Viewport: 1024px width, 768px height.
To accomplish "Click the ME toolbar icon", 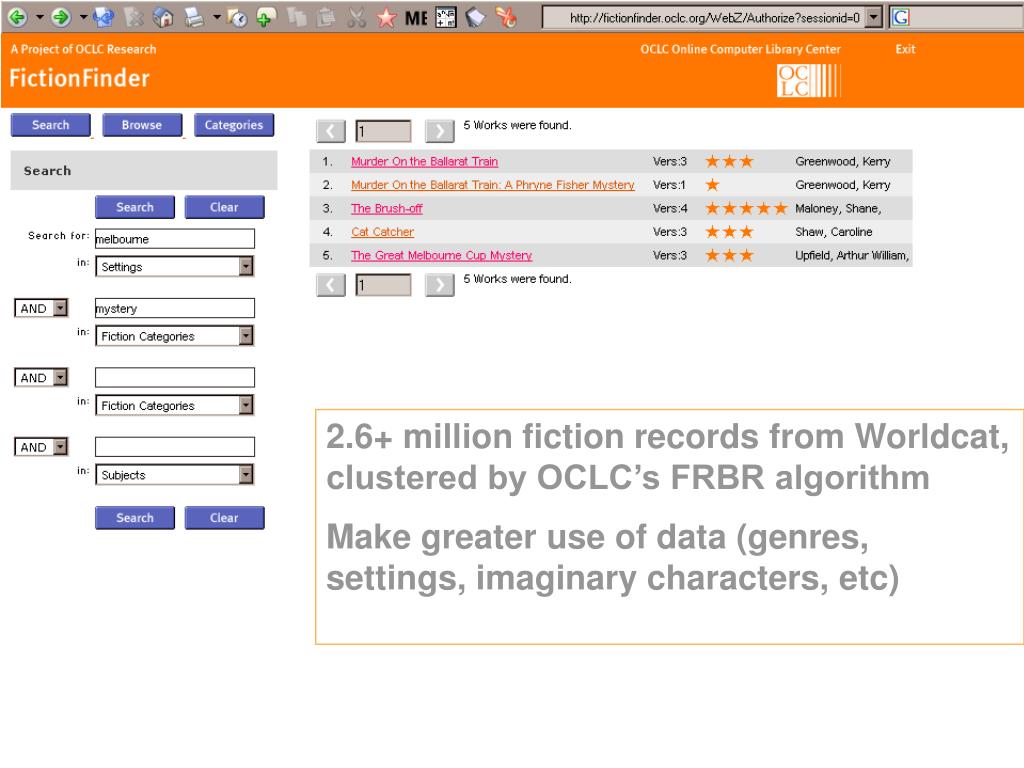I will point(416,18).
